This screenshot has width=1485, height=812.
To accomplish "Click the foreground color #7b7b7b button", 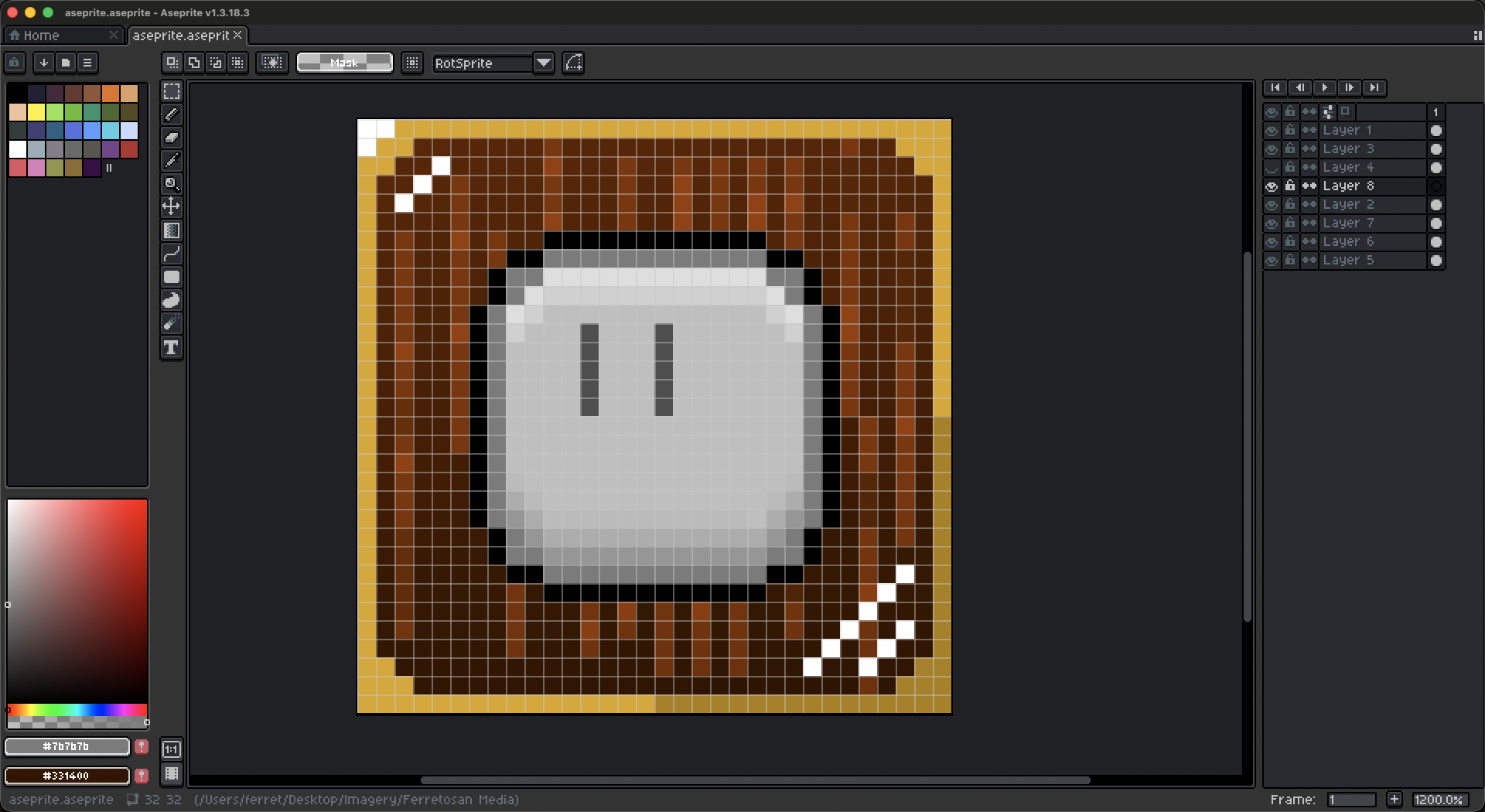I will [67, 746].
